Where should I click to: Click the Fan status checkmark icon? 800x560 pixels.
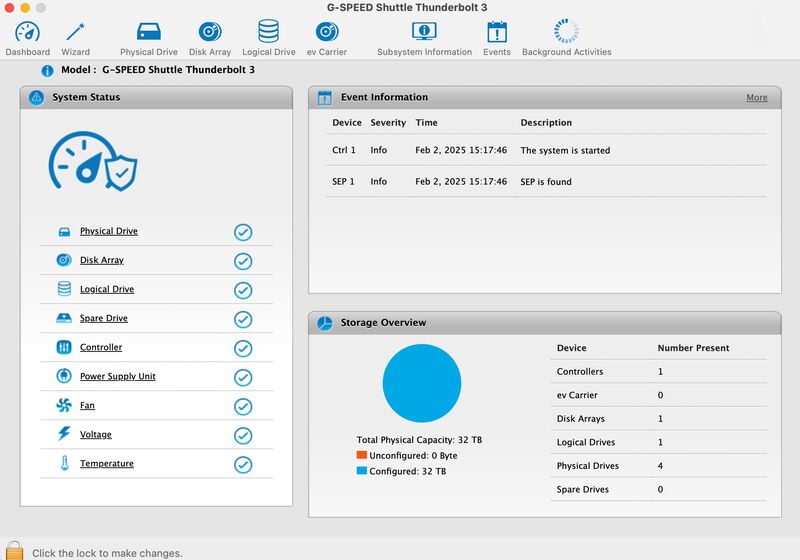click(243, 407)
